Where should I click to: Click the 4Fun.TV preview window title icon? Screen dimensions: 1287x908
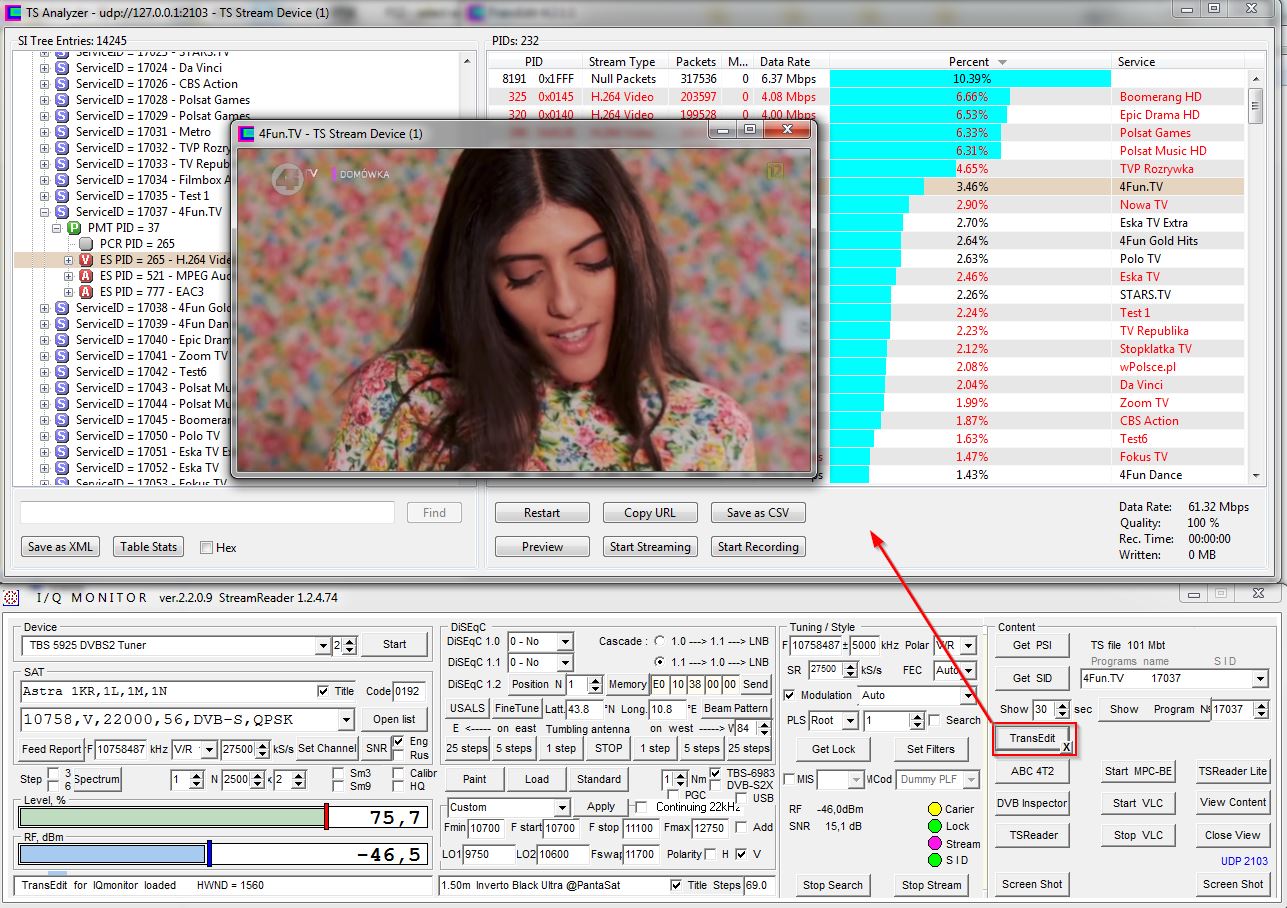point(246,132)
